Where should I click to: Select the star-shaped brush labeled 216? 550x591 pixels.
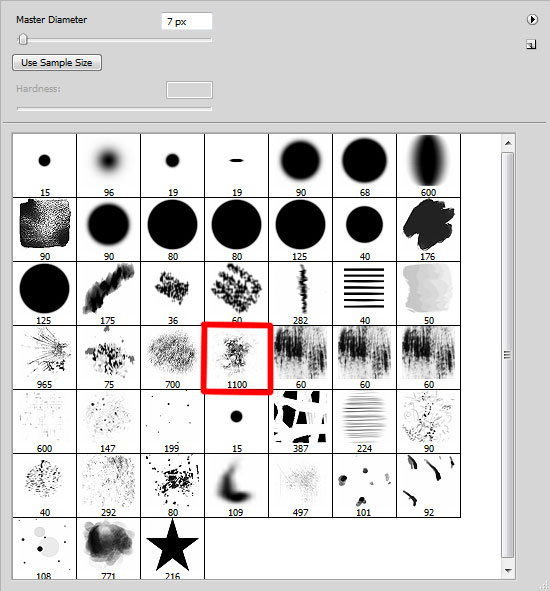coord(172,548)
